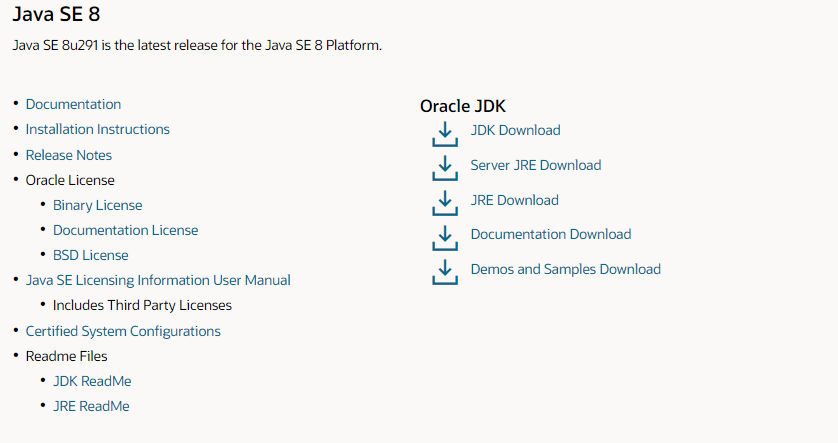
Task: Click the download icon beside JRE Download
Action: (445, 203)
